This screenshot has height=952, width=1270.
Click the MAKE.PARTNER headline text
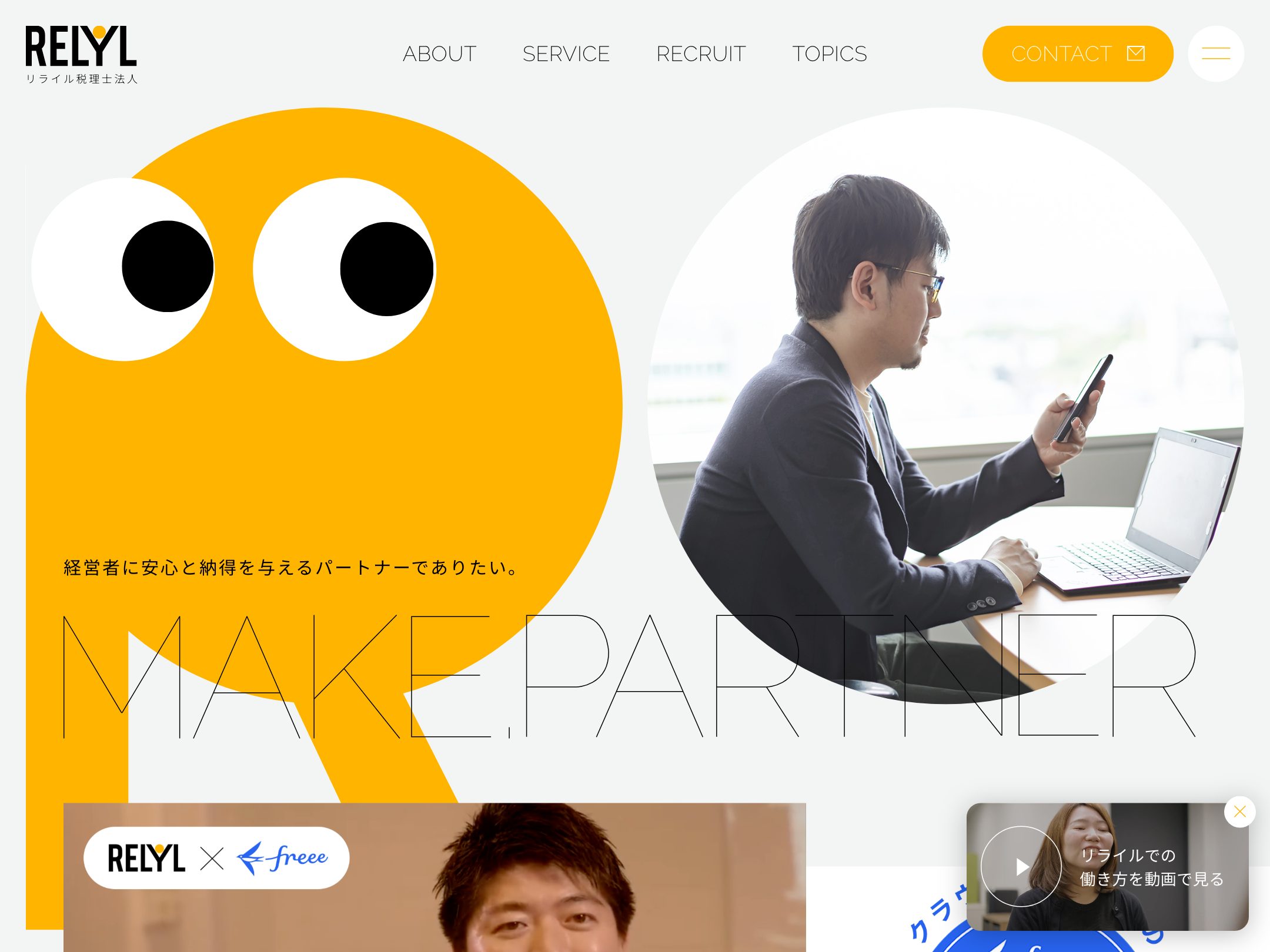point(629,676)
